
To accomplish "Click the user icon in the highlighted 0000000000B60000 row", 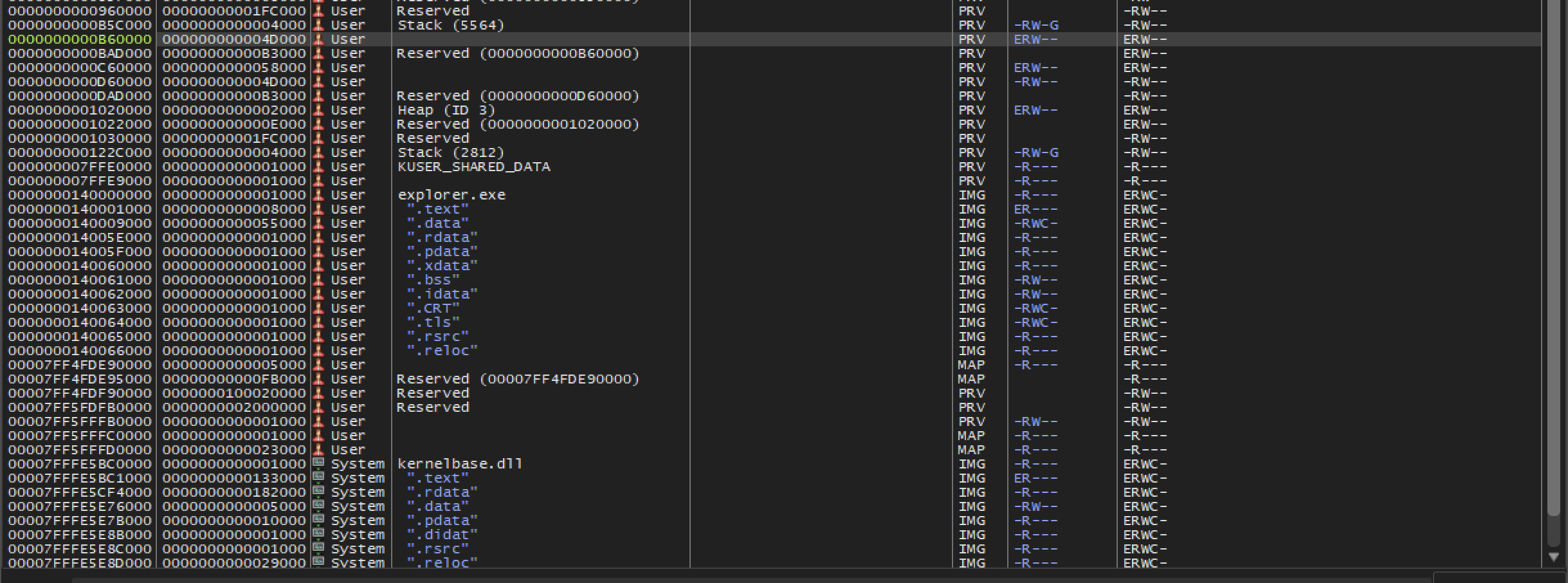I will 318,39.
